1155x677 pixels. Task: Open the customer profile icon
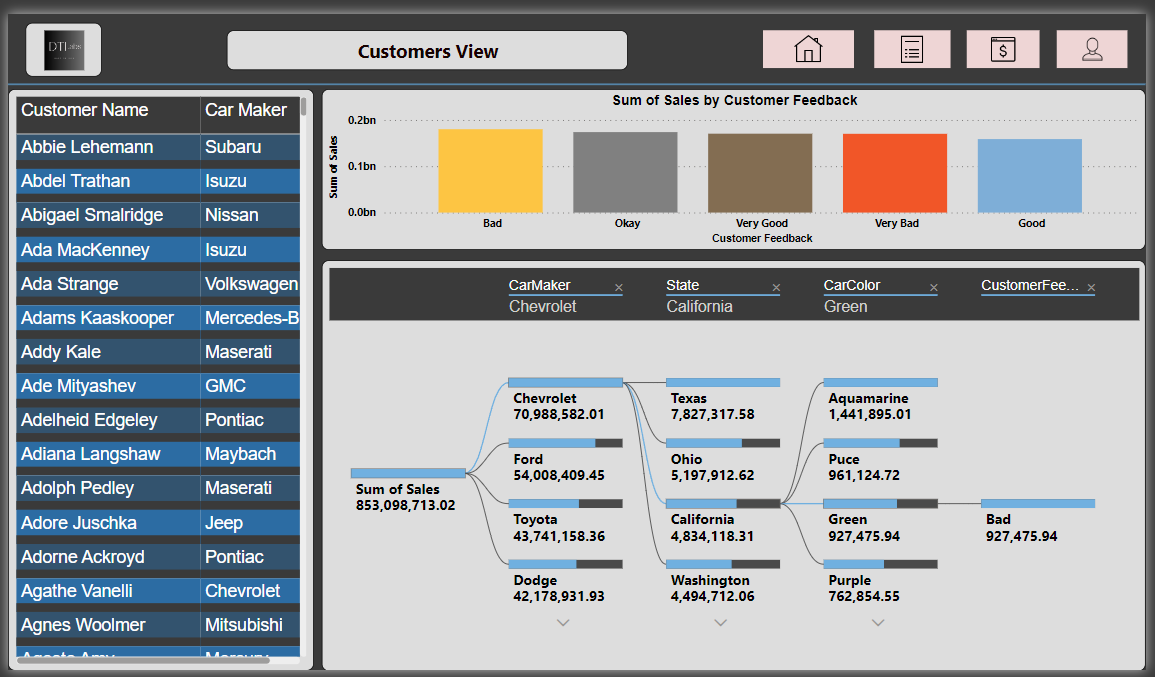1091,48
